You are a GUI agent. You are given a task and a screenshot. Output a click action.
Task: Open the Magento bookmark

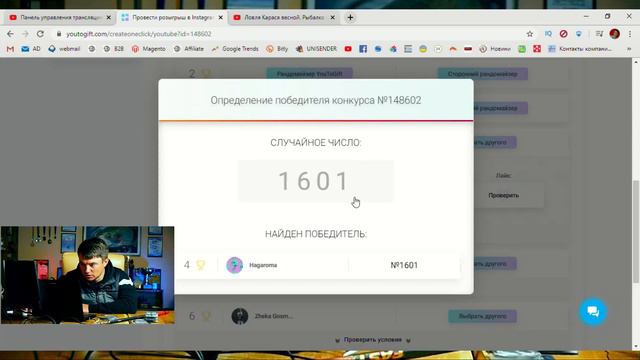click(x=149, y=49)
